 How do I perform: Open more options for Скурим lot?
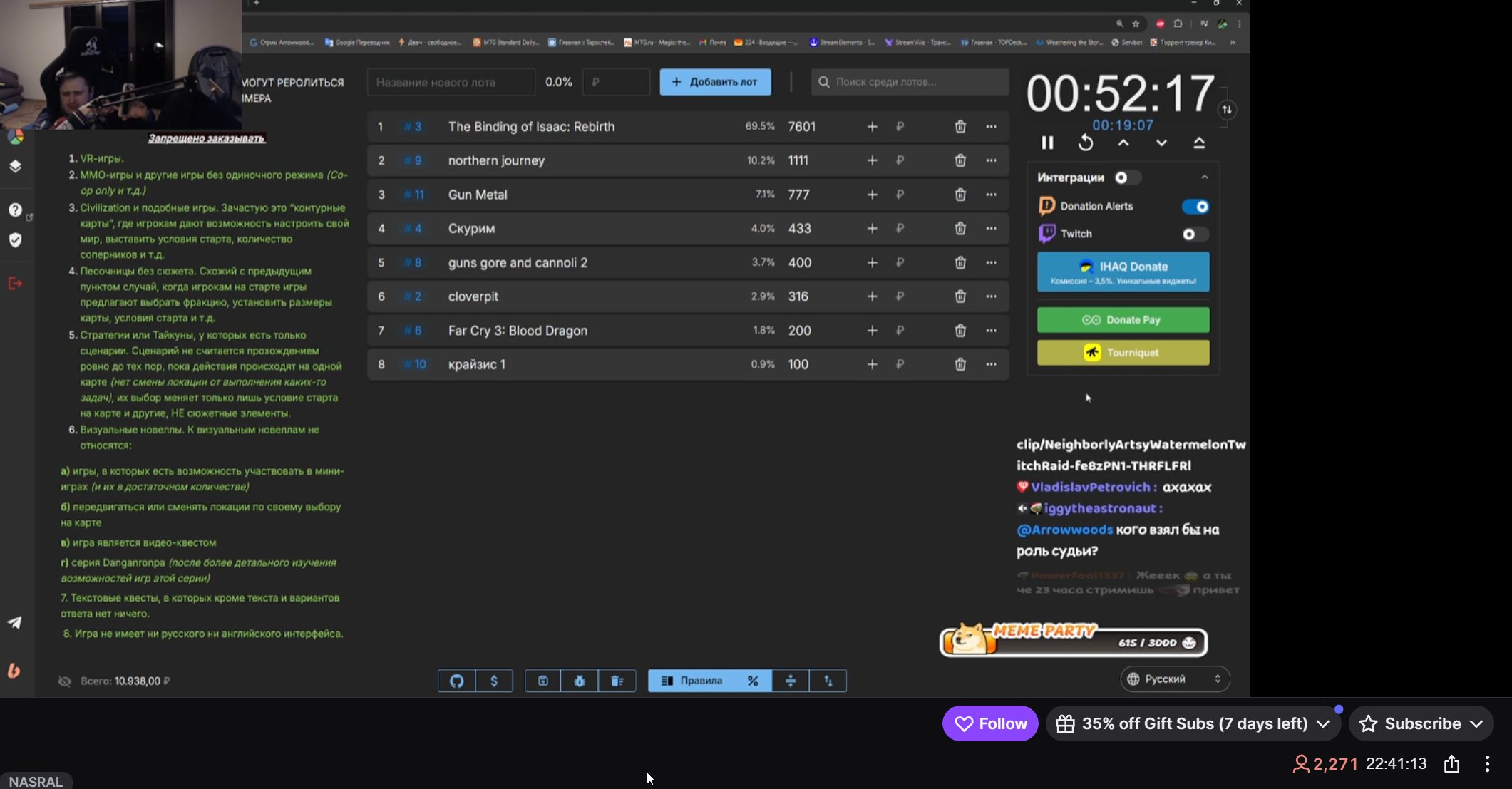(991, 228)
